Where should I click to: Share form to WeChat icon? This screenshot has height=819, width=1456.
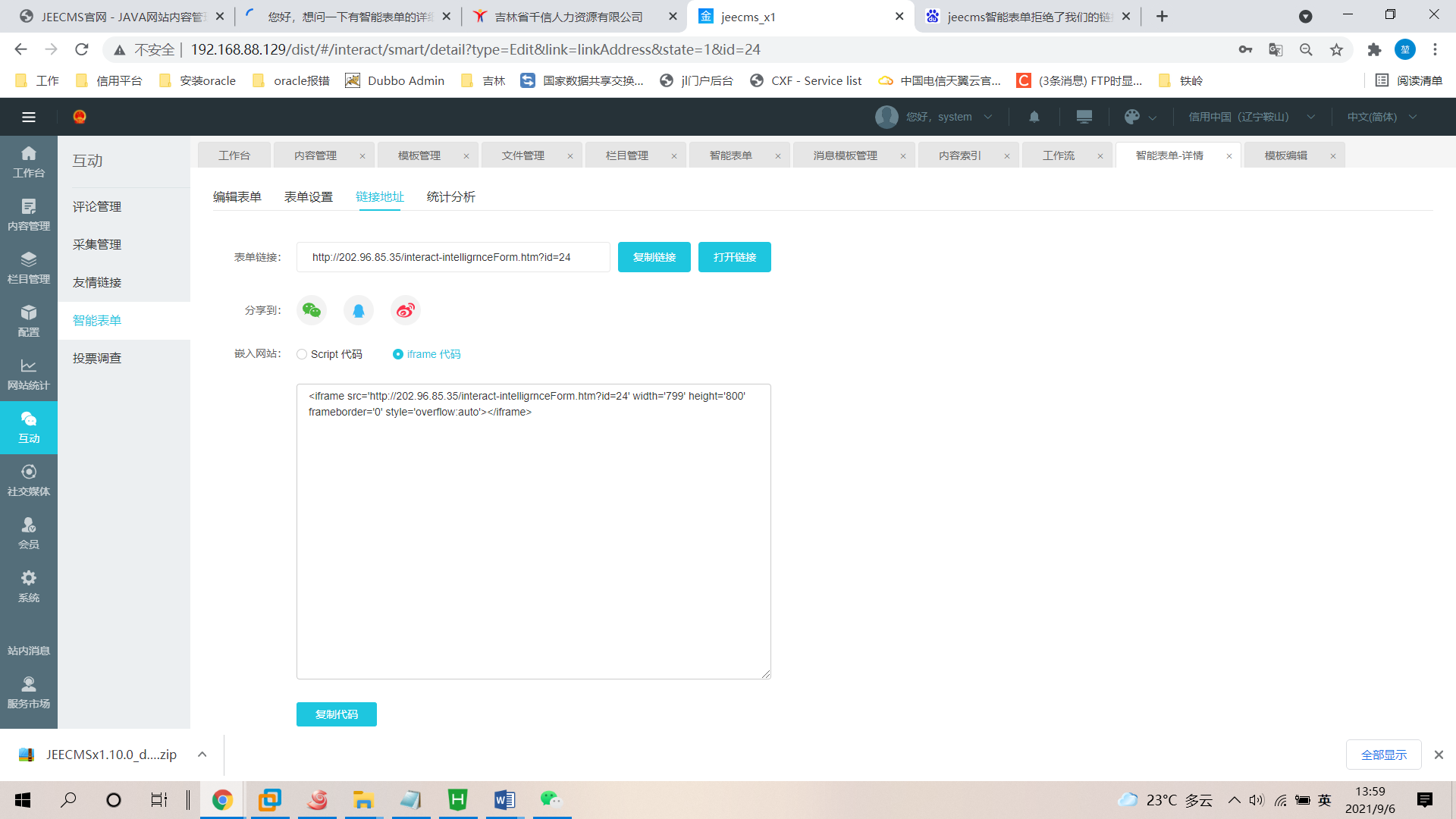tap(312, 310)
